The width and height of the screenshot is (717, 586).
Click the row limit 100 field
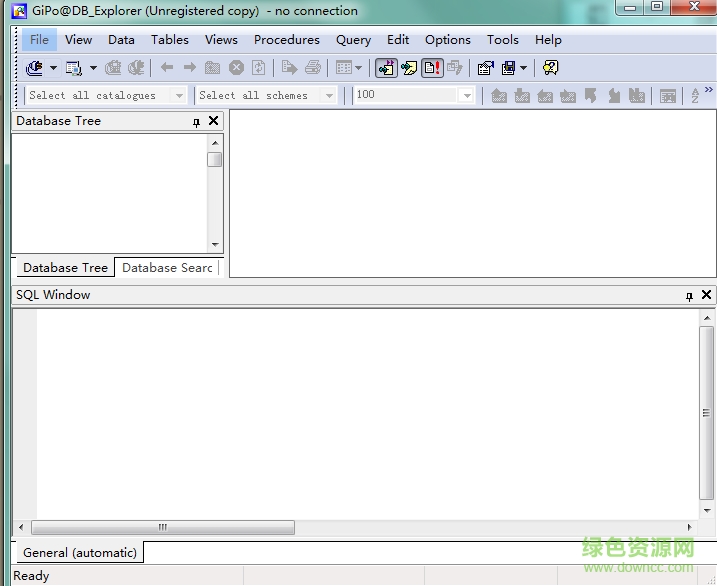(406, 95)
